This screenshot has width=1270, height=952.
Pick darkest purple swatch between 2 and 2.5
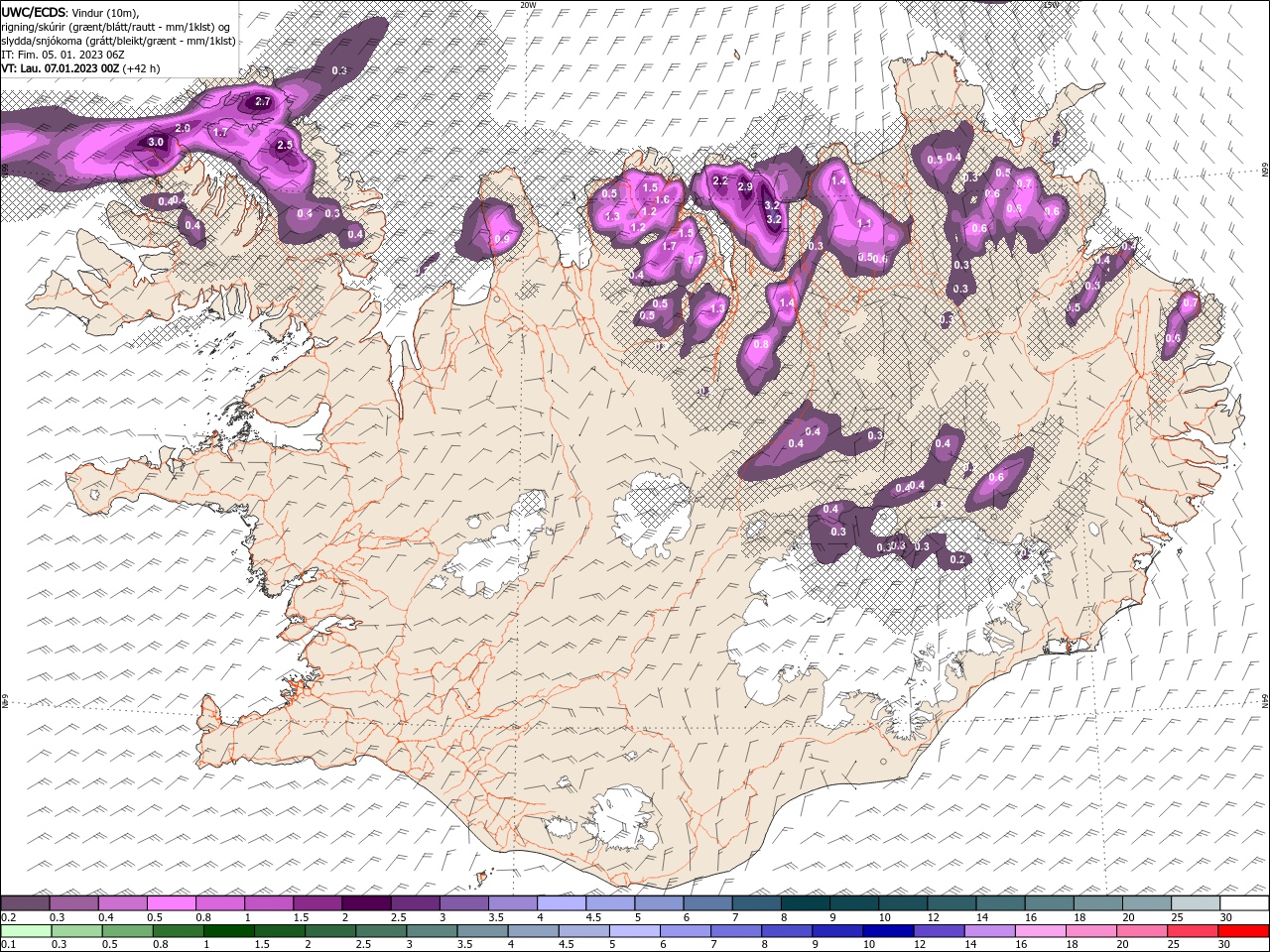click(x=366, y=903)
